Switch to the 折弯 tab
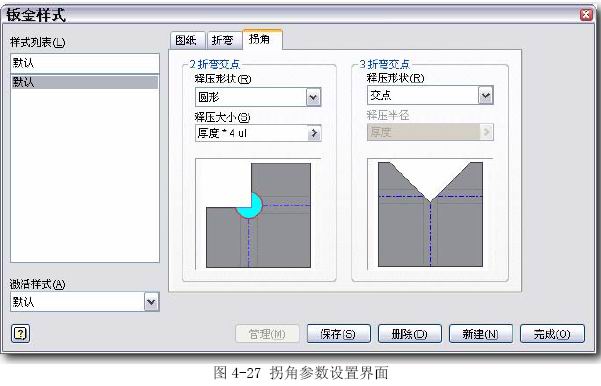The width and height of the screenshot is (601, 386). pos(223,40)
